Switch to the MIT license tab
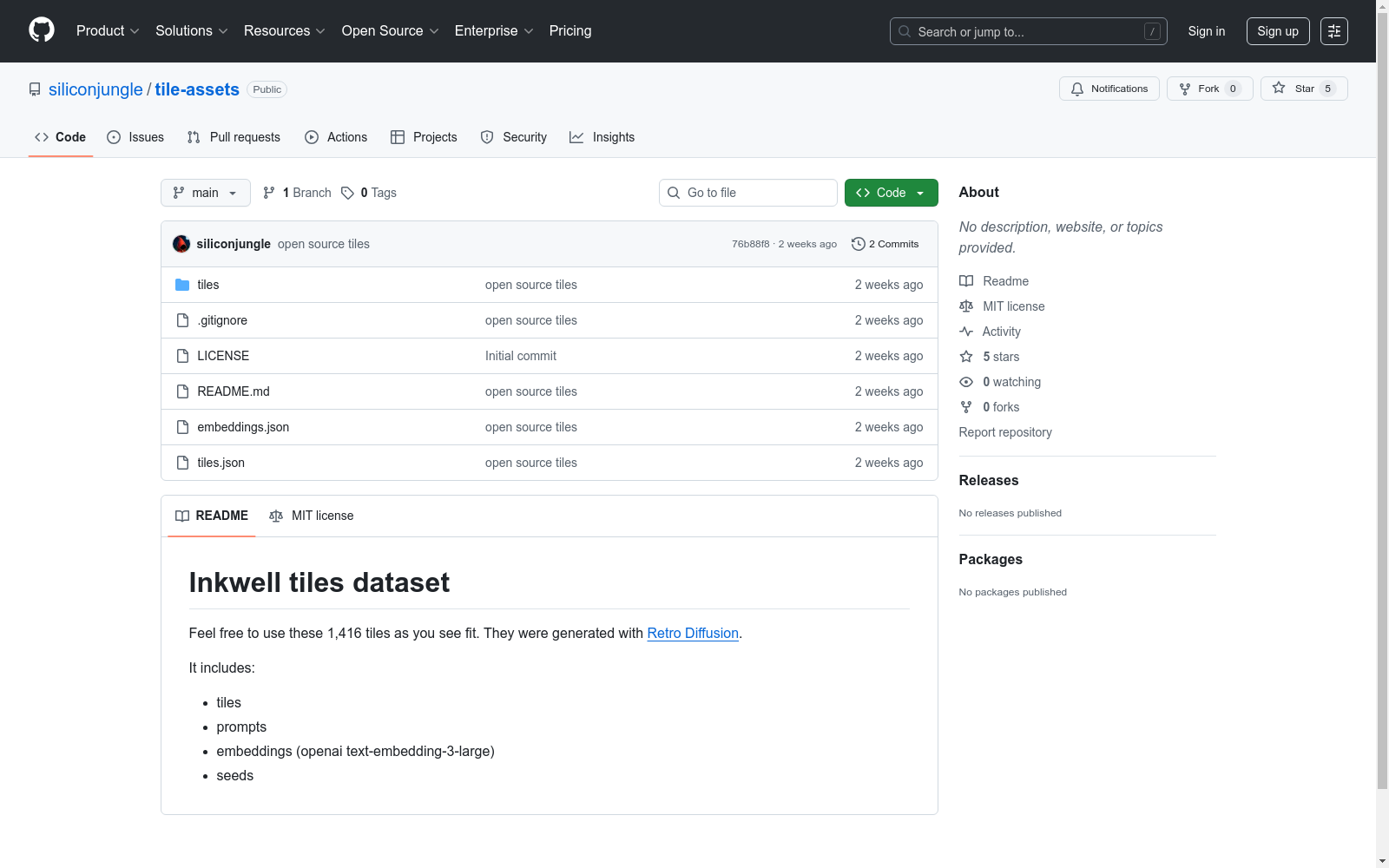This screenshot has width=1389, height=868. coord(312,516)
